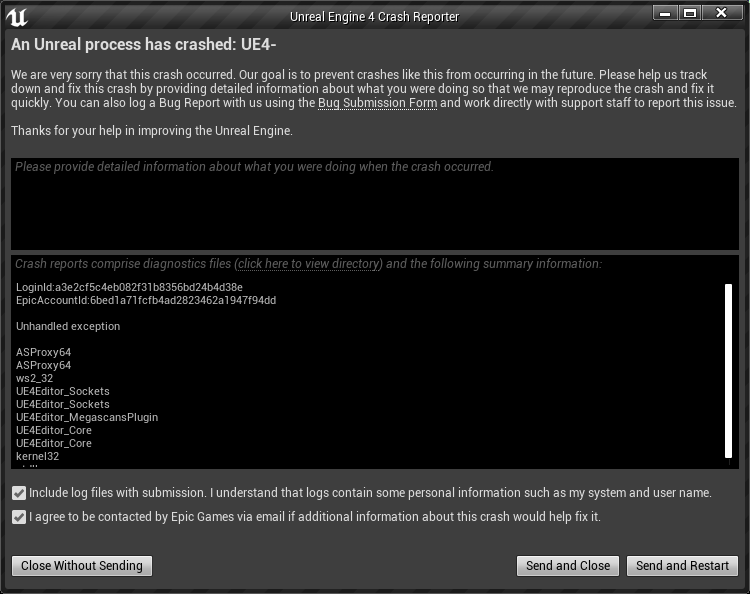Screen dimensions: 750x594
Task: Click the ws2_32 callstack entry
Action: pyautogui.click(x=34, y=378)
